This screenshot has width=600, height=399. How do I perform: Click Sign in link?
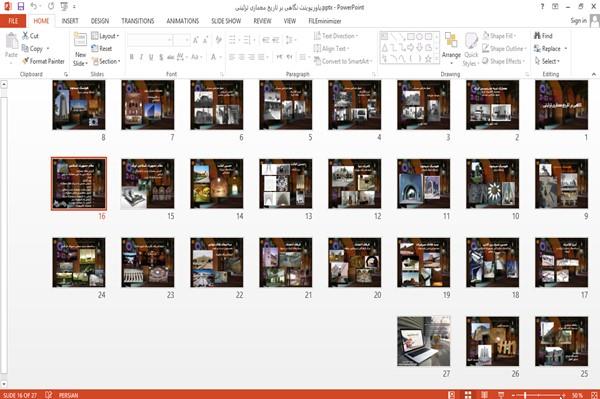click(578, 21)
